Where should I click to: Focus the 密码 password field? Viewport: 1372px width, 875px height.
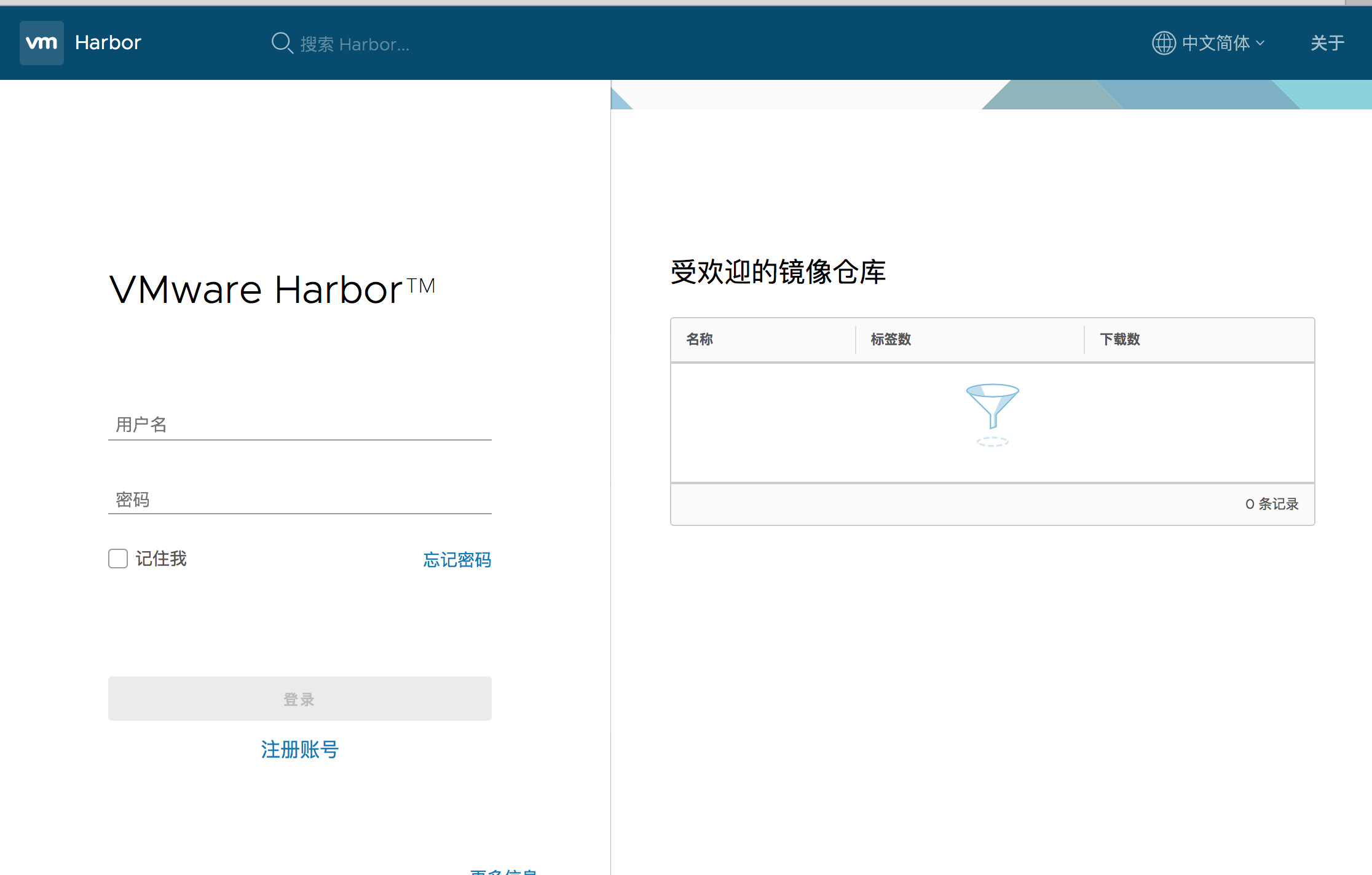tap(300, 500)
